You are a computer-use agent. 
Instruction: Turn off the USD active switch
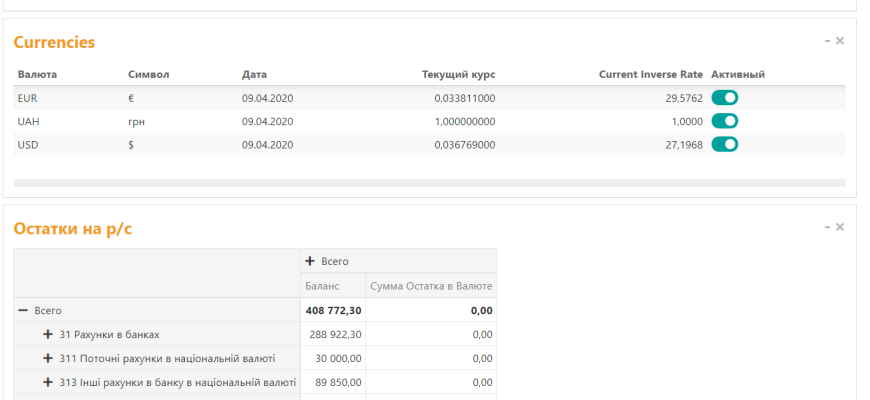[x=725, y=144]
